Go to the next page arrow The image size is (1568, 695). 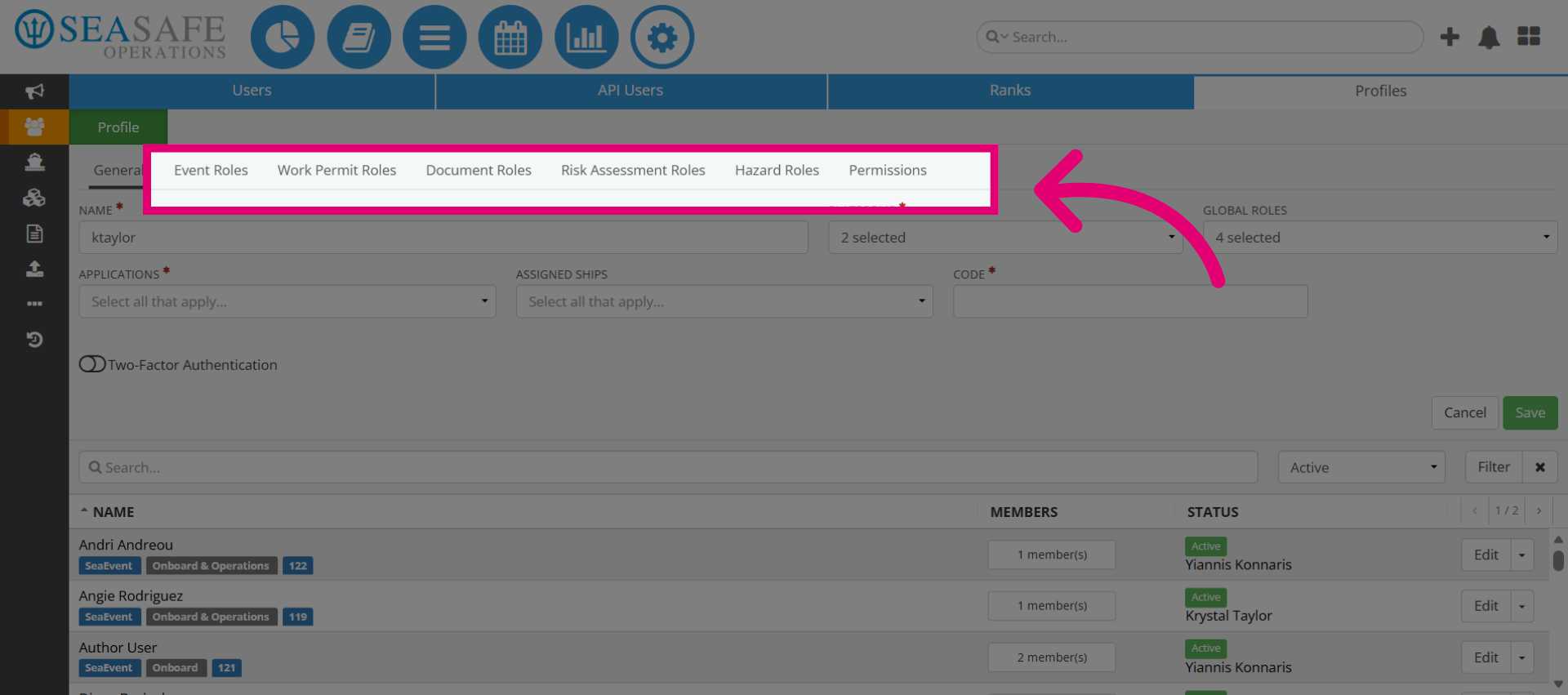[1539, 510]
